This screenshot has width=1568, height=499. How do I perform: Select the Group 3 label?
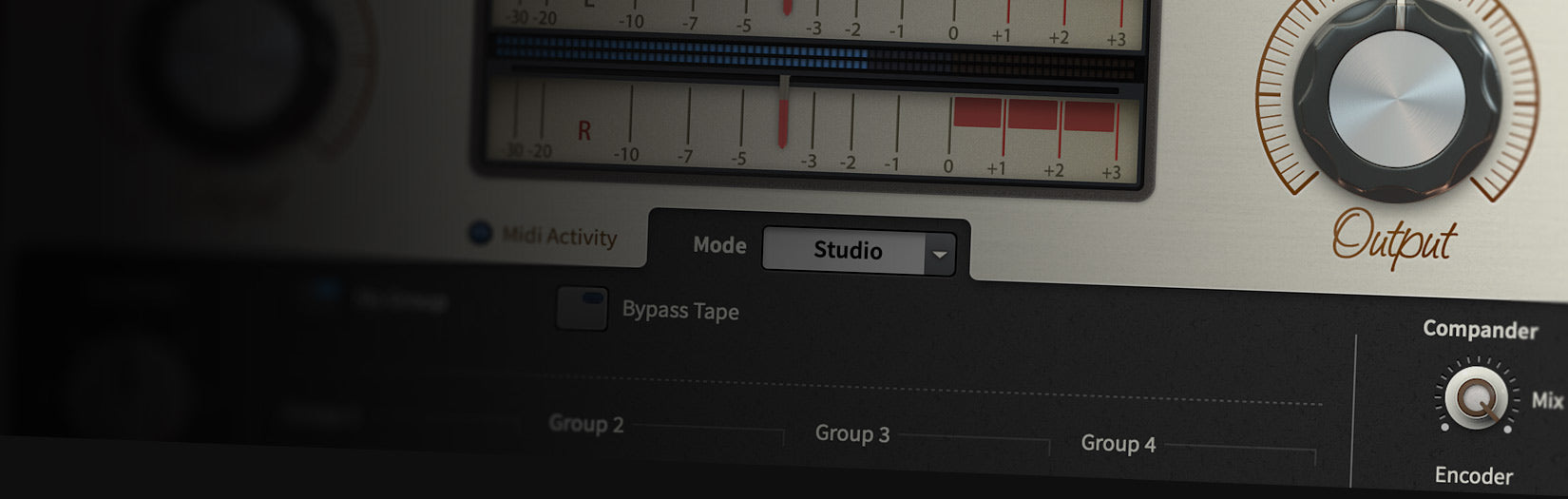tap(852, 433)
